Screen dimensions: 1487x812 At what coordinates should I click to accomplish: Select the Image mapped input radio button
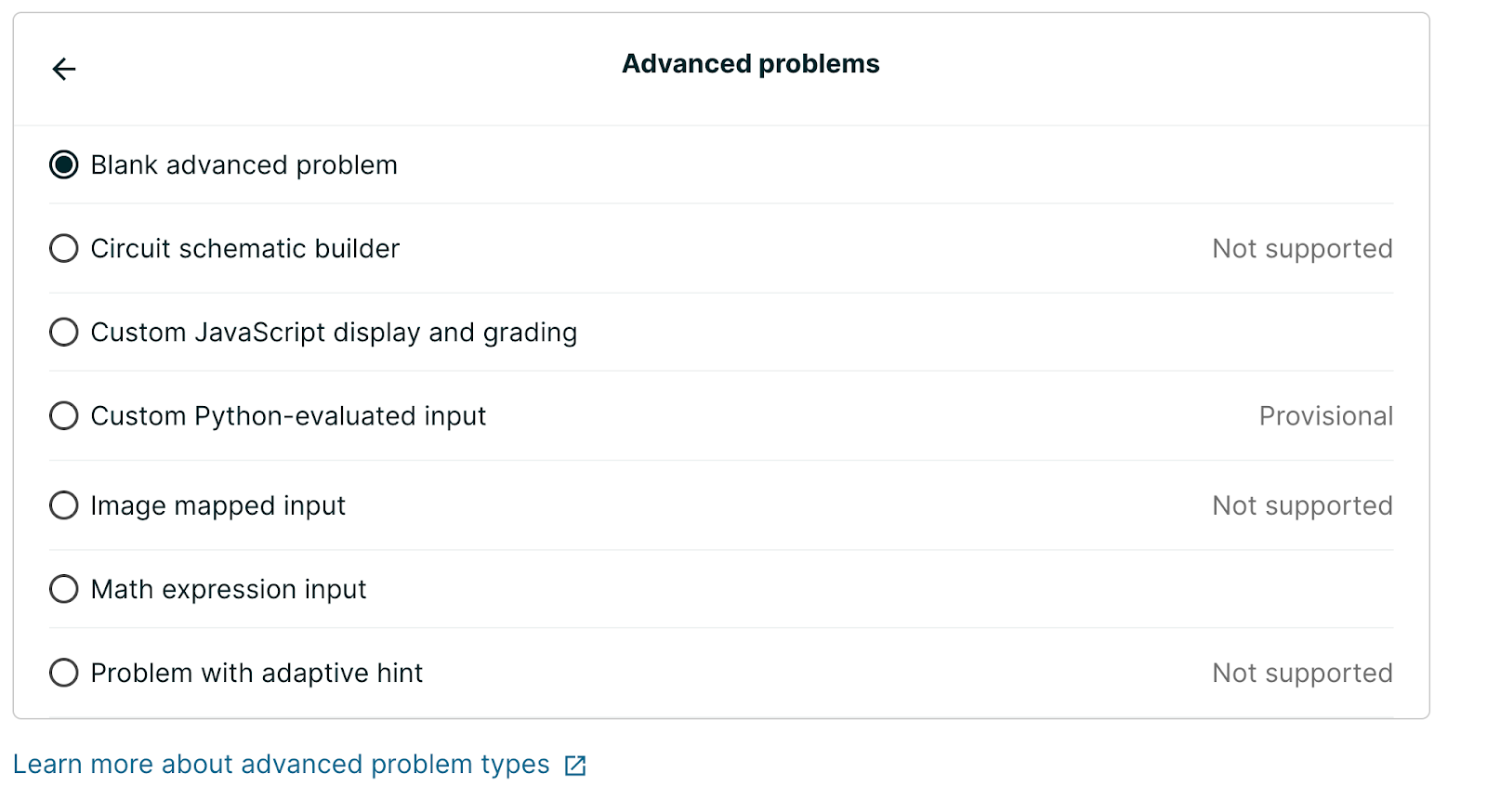point(64,505)
